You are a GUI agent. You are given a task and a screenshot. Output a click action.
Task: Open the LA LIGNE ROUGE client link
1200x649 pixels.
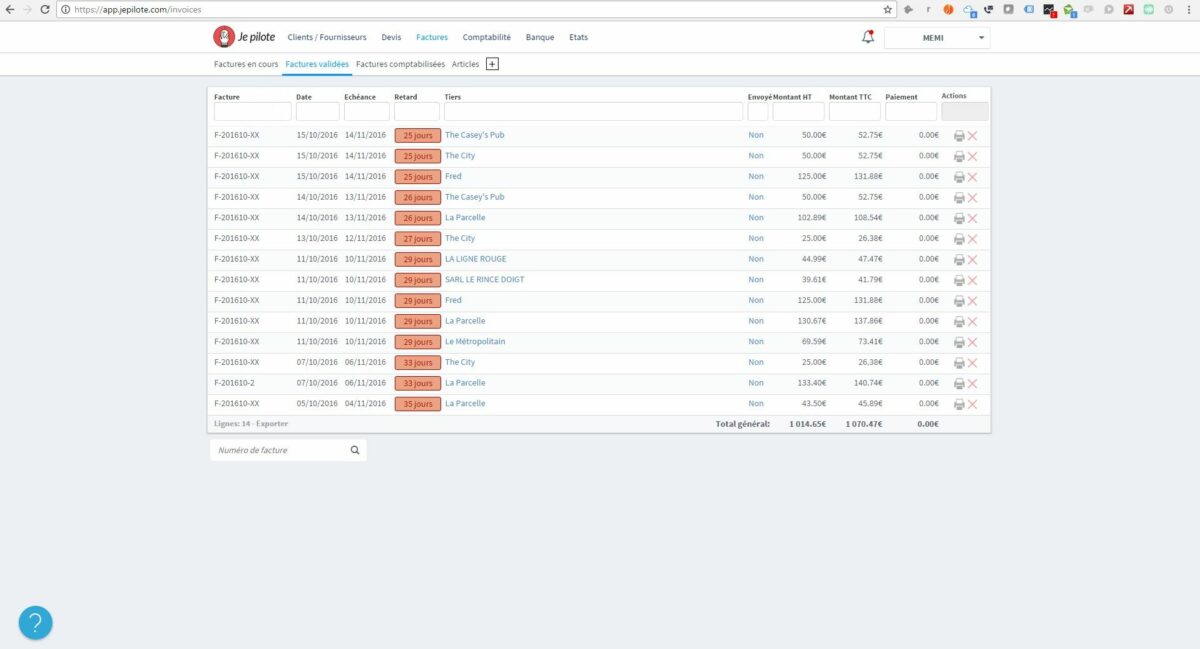coord(475,259)
